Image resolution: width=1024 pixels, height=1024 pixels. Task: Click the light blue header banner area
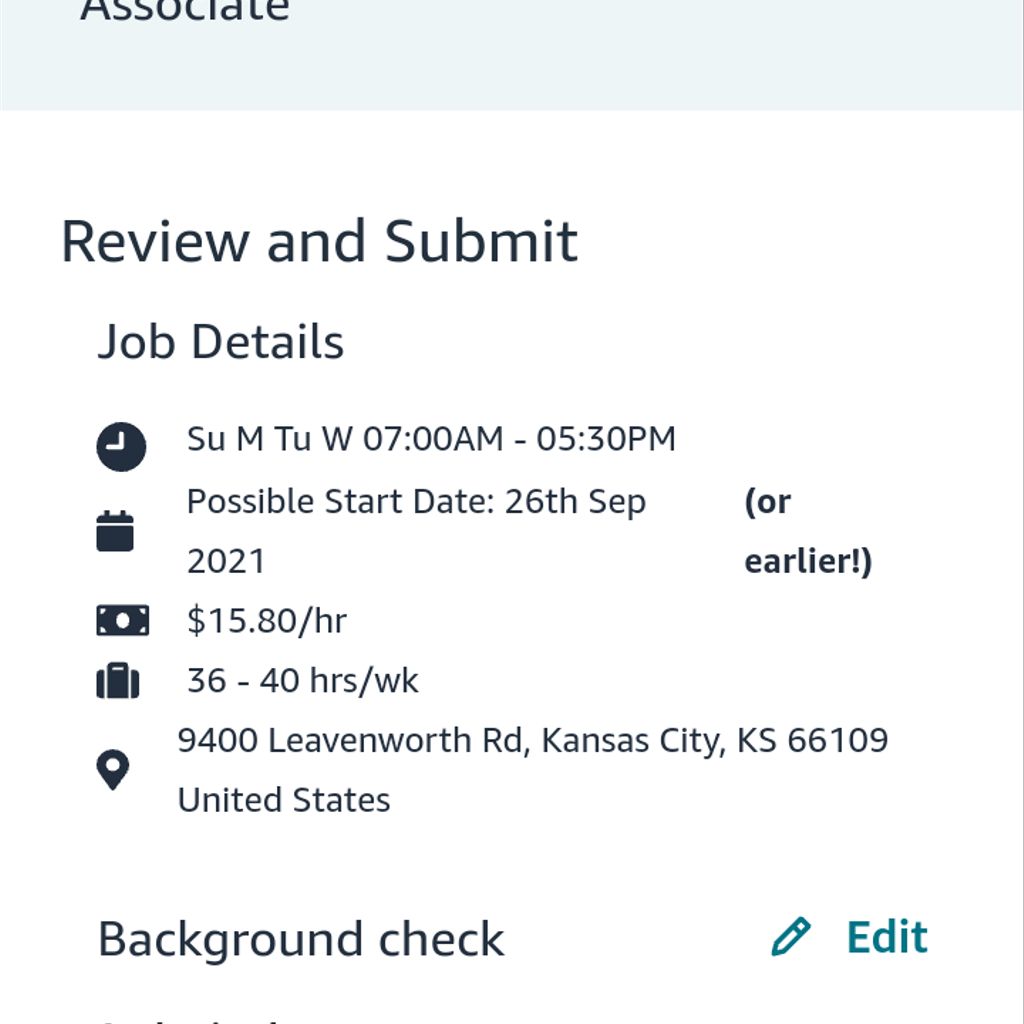point(512,55)
